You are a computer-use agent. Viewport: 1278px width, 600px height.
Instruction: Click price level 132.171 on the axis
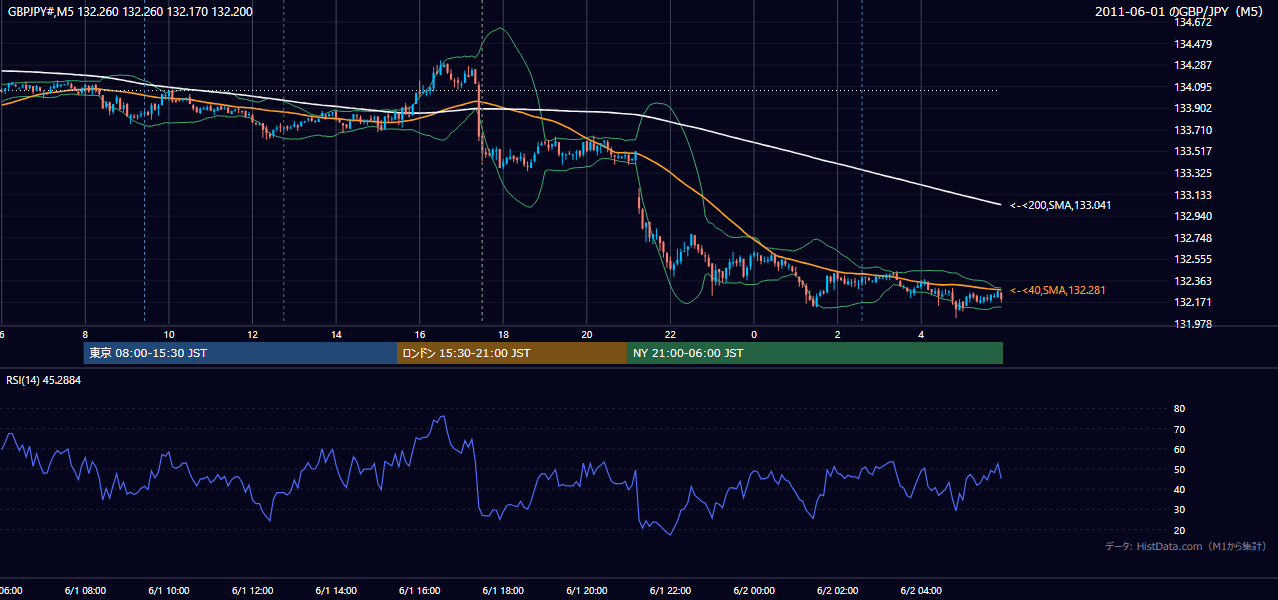1192,302
